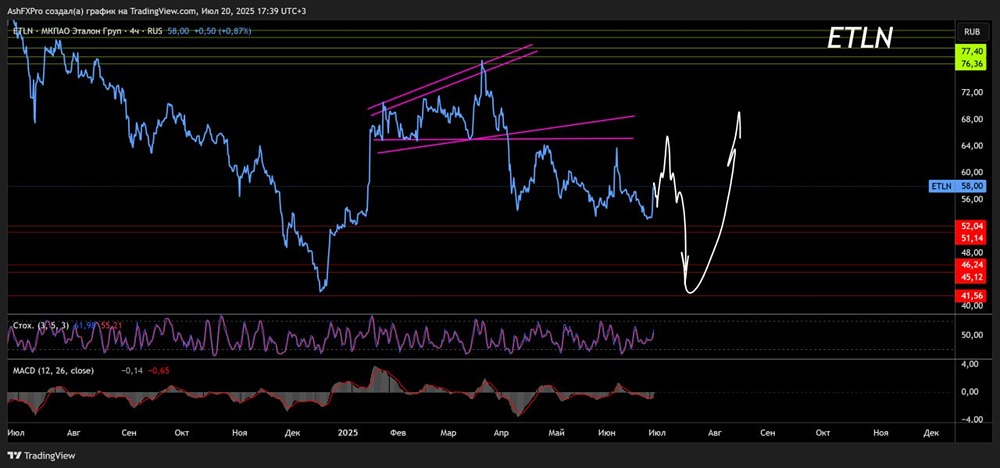Click the 52,04 red level label
Screen dimensions: 1000x468
click(971, 226)
